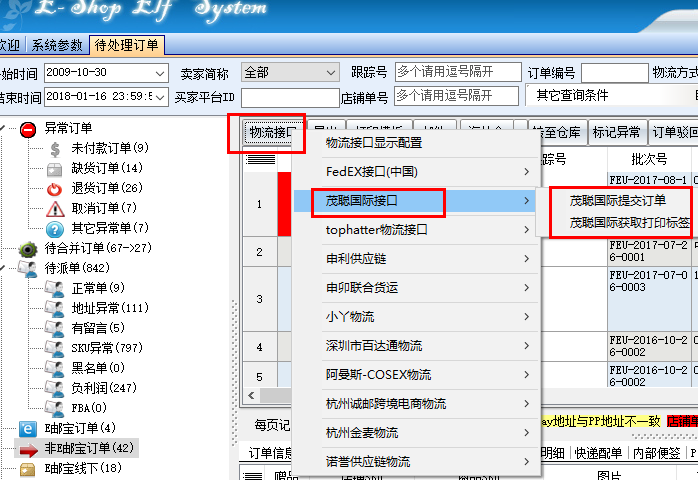The image size is (698, 480).
Task: Click the red status cell in row 1
Action: click(284, 204)
